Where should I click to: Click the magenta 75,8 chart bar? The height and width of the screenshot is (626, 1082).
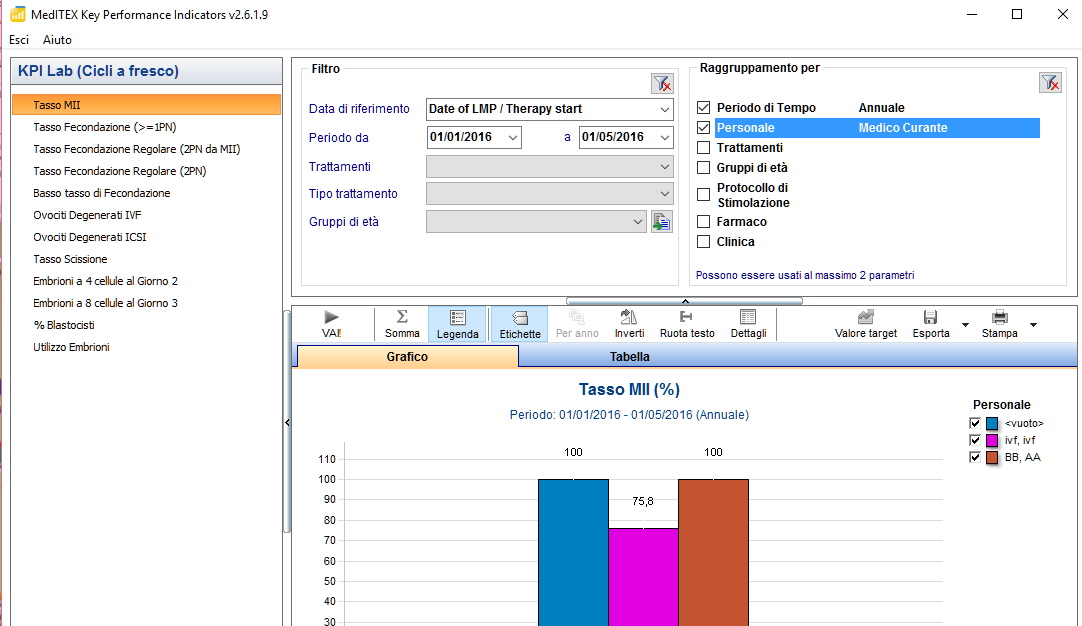point(643,577)
